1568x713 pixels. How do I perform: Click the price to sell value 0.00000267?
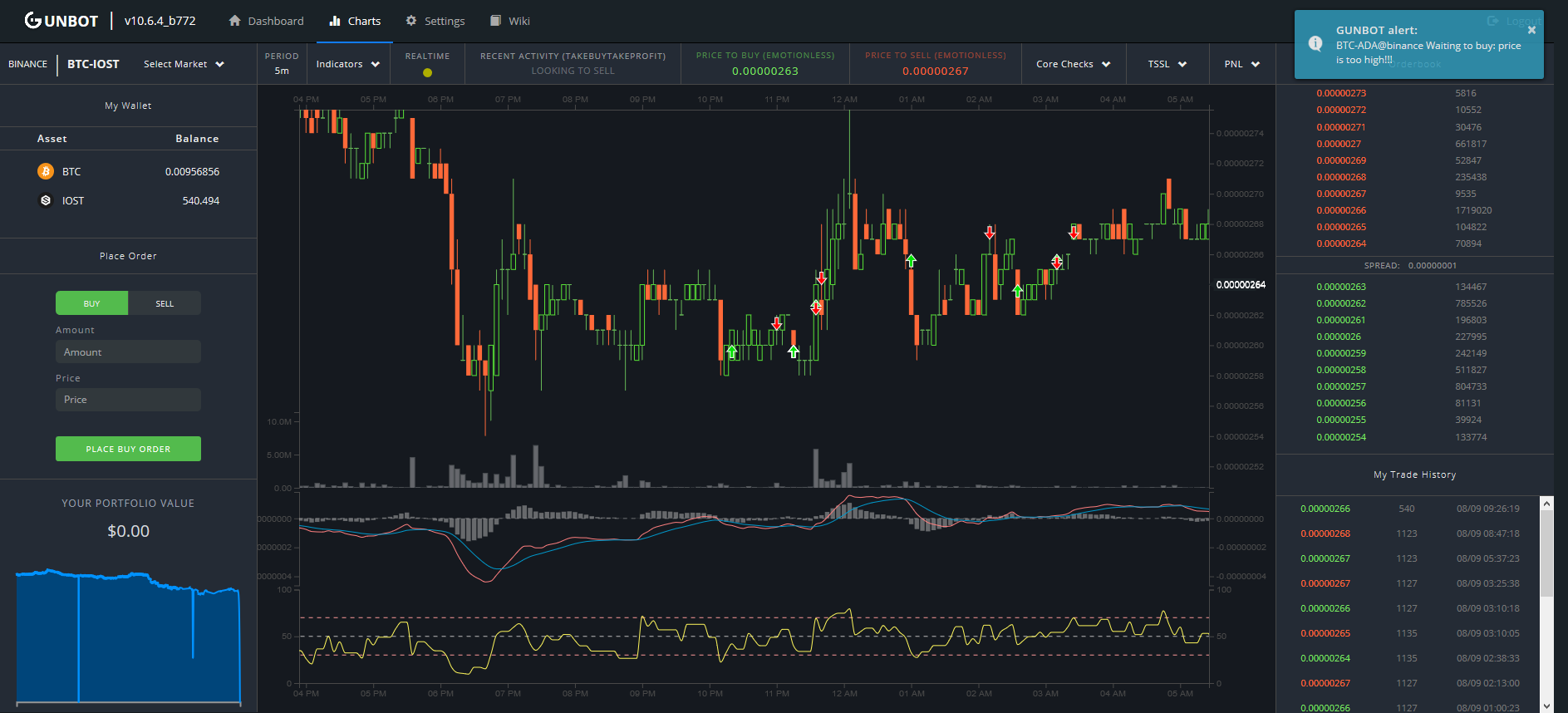click(936, 71)
